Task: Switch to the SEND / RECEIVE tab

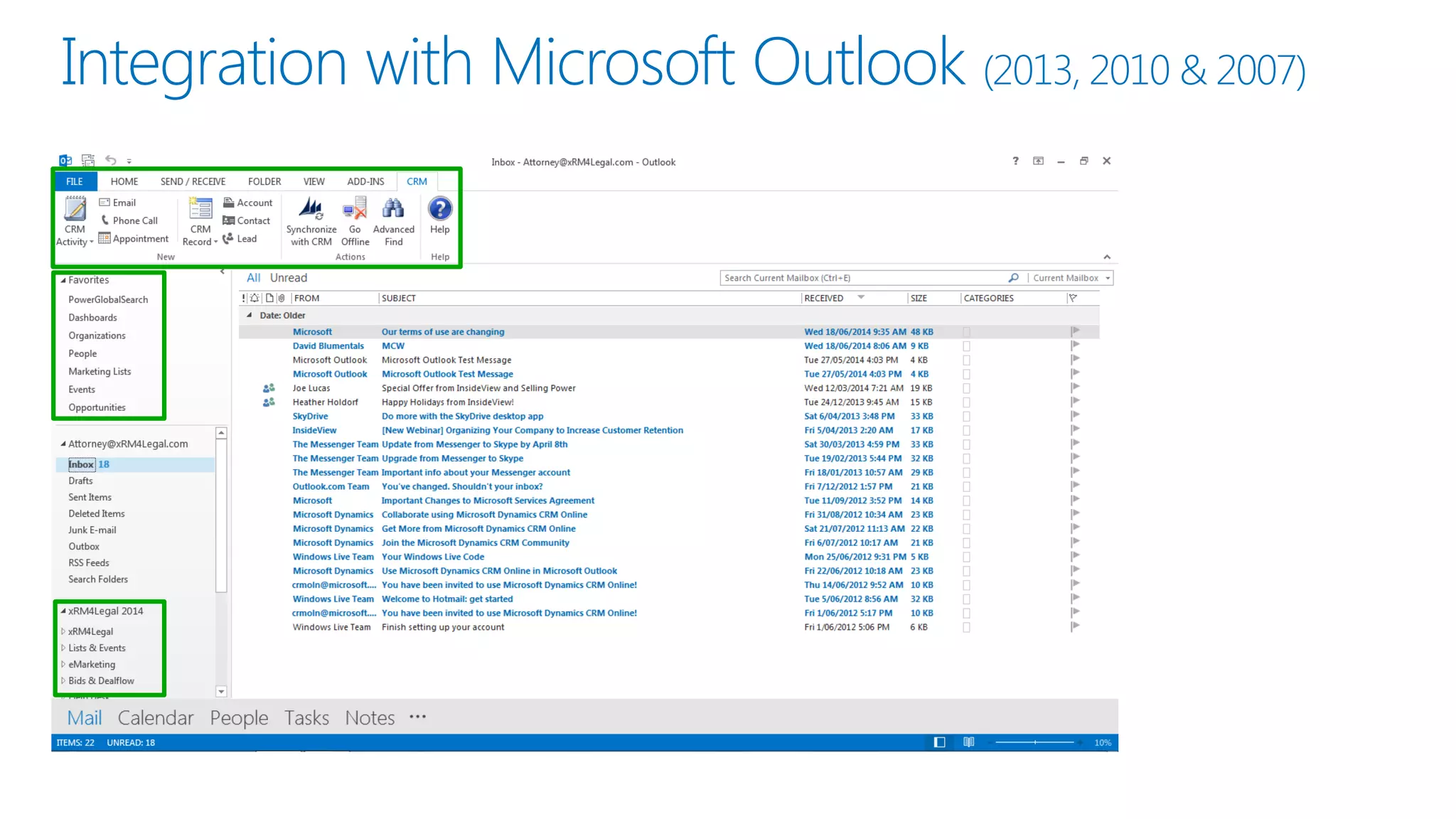Action: (193, 181)
